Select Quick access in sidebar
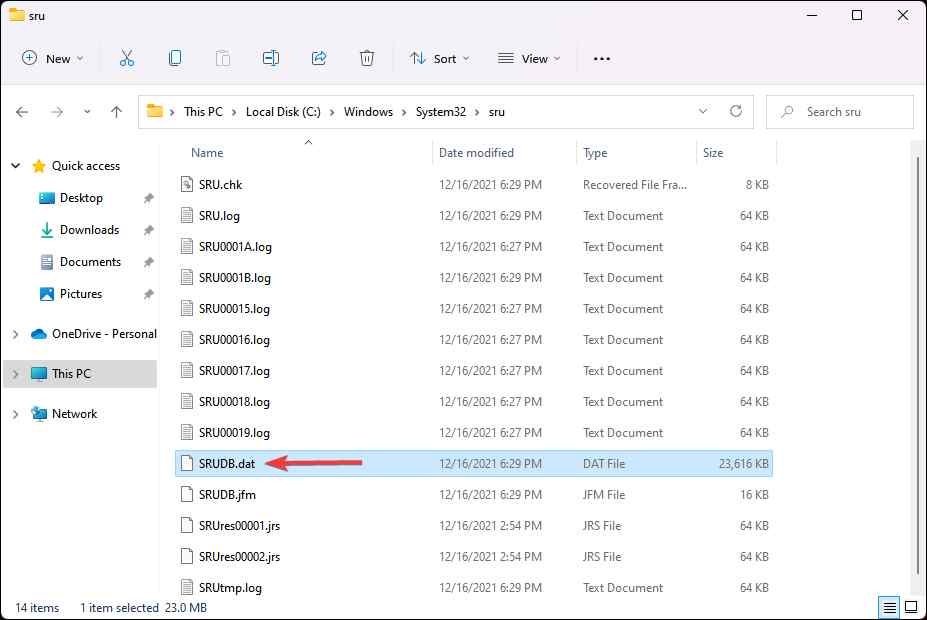 click(x=86, y=166)
